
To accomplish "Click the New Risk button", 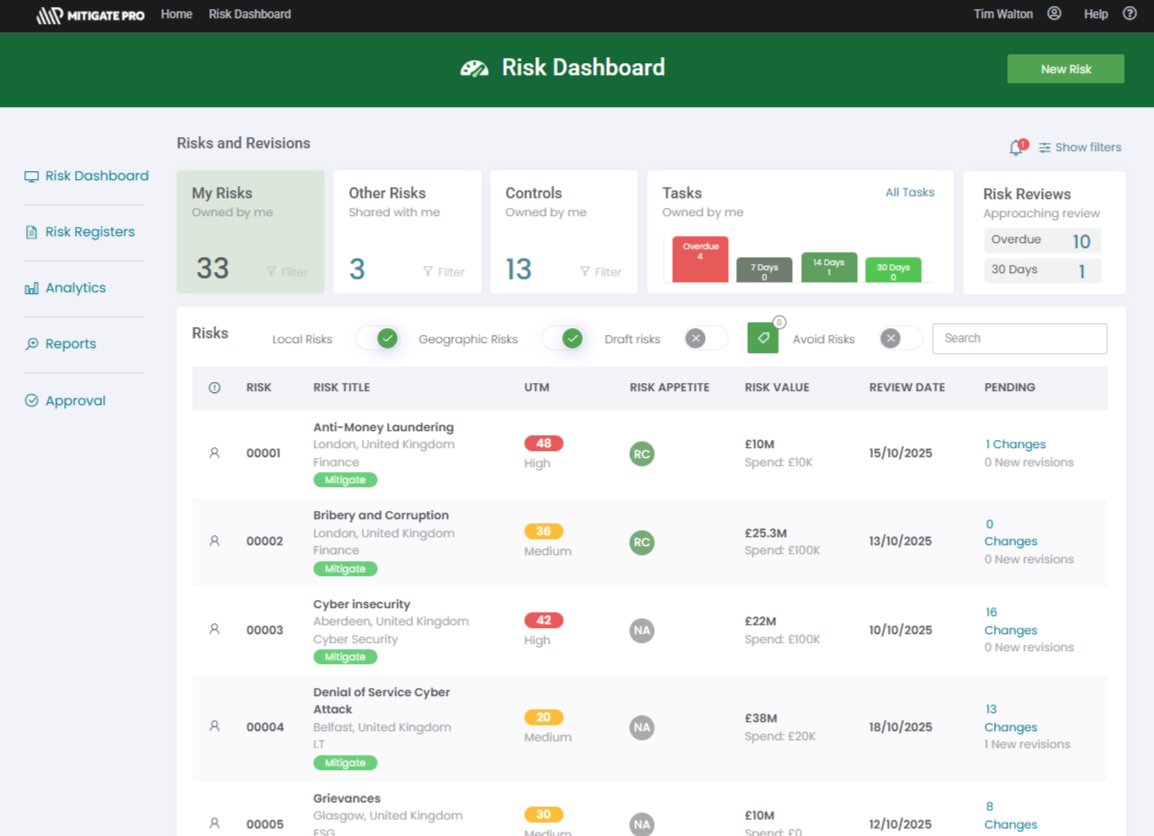I will point(1065,68).
